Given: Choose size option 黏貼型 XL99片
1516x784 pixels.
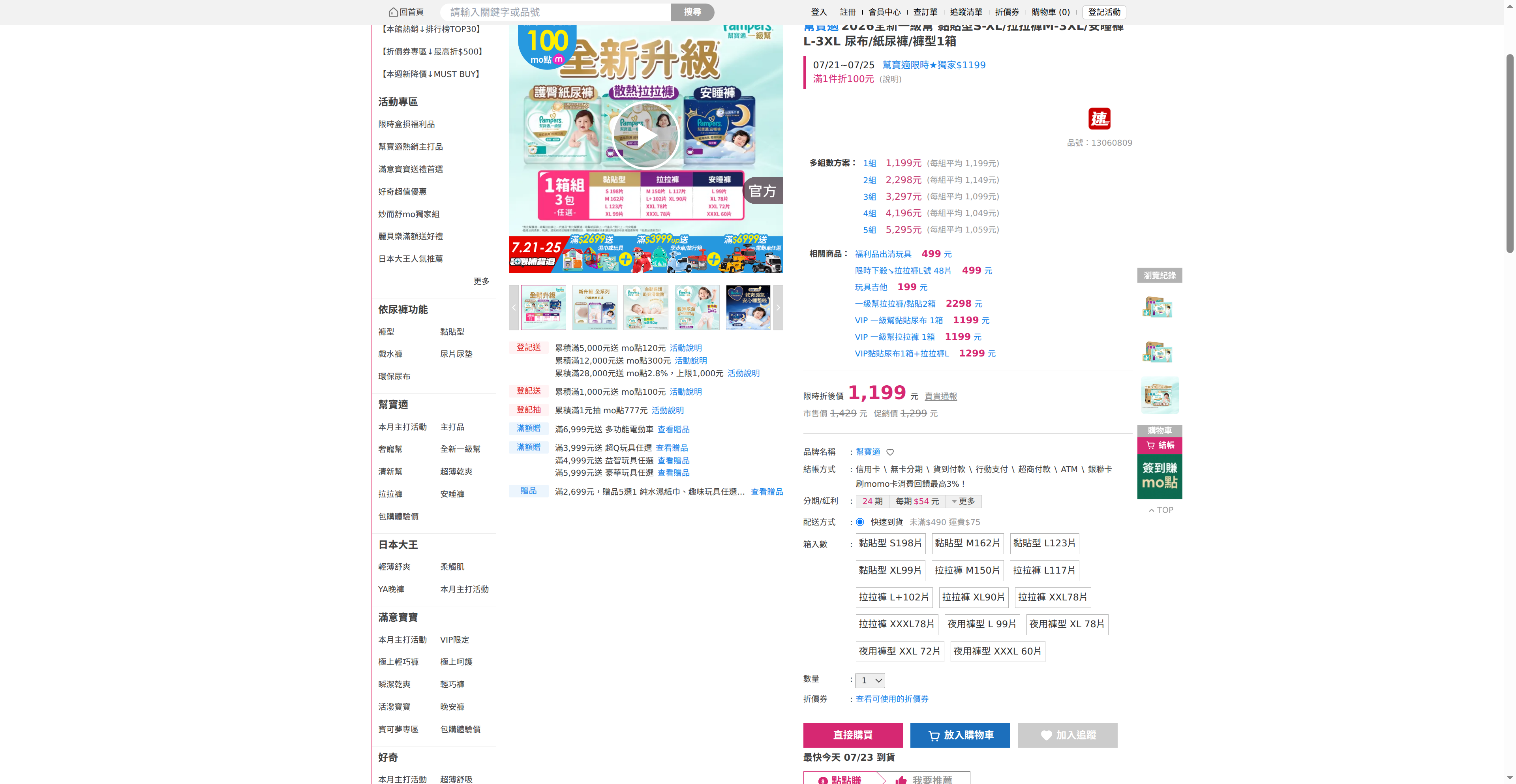Looking at the screenshot, I should [890, 570].
